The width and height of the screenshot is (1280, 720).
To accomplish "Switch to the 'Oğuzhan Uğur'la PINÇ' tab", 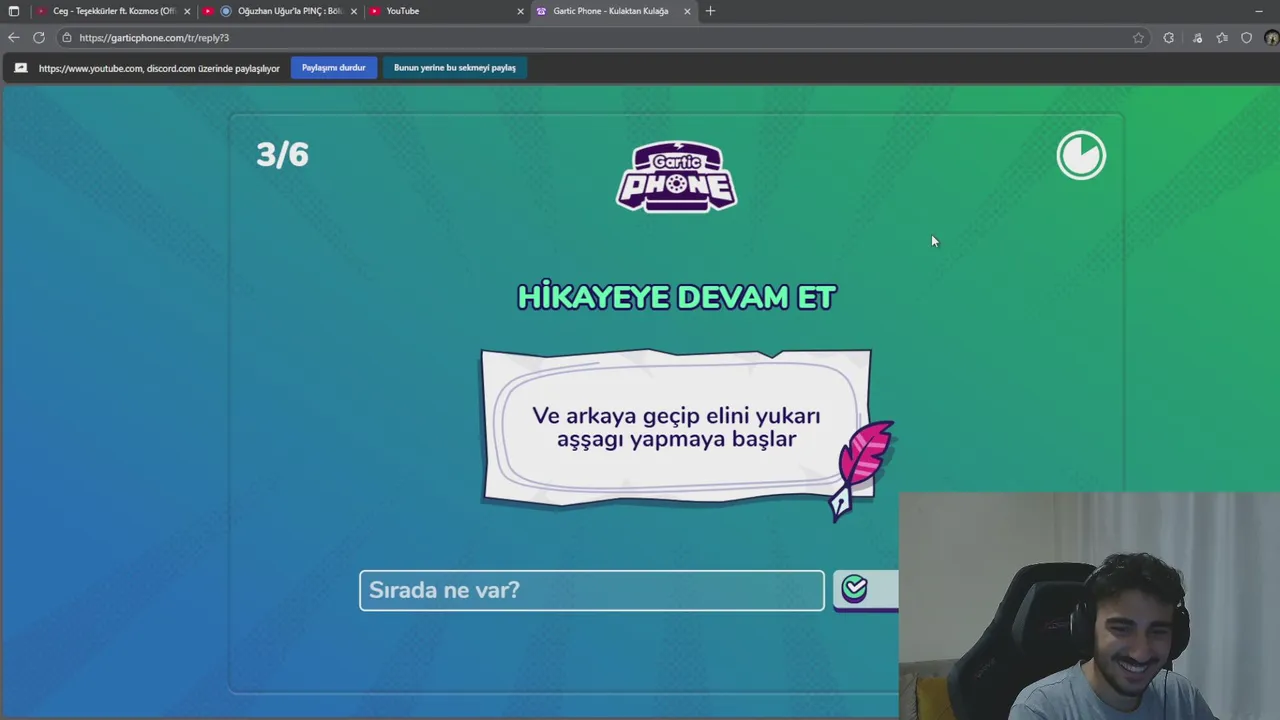I will (x=280, y=11).
